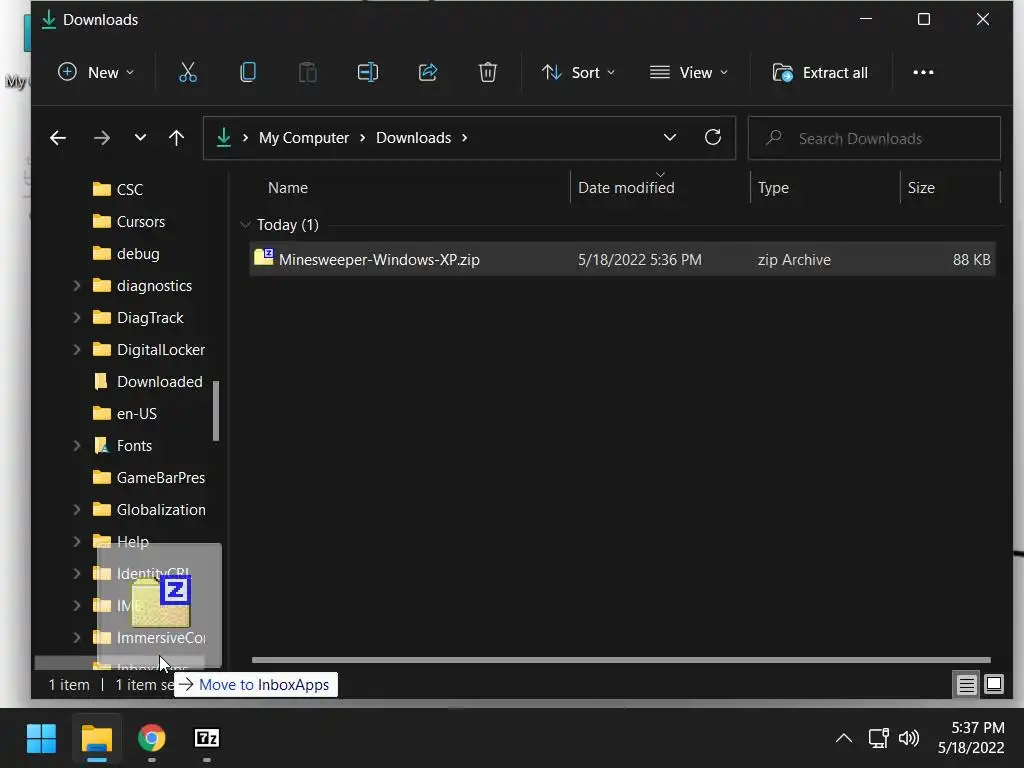The width and height of the screenshot is (1024, 768).
Task: Click Downloads breadcrumb segment
Action: [x=413, y=138]
